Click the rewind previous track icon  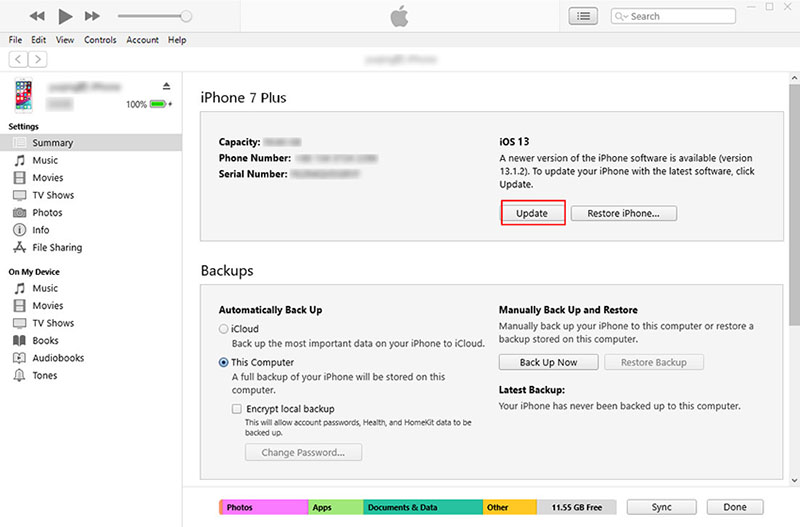37,16
